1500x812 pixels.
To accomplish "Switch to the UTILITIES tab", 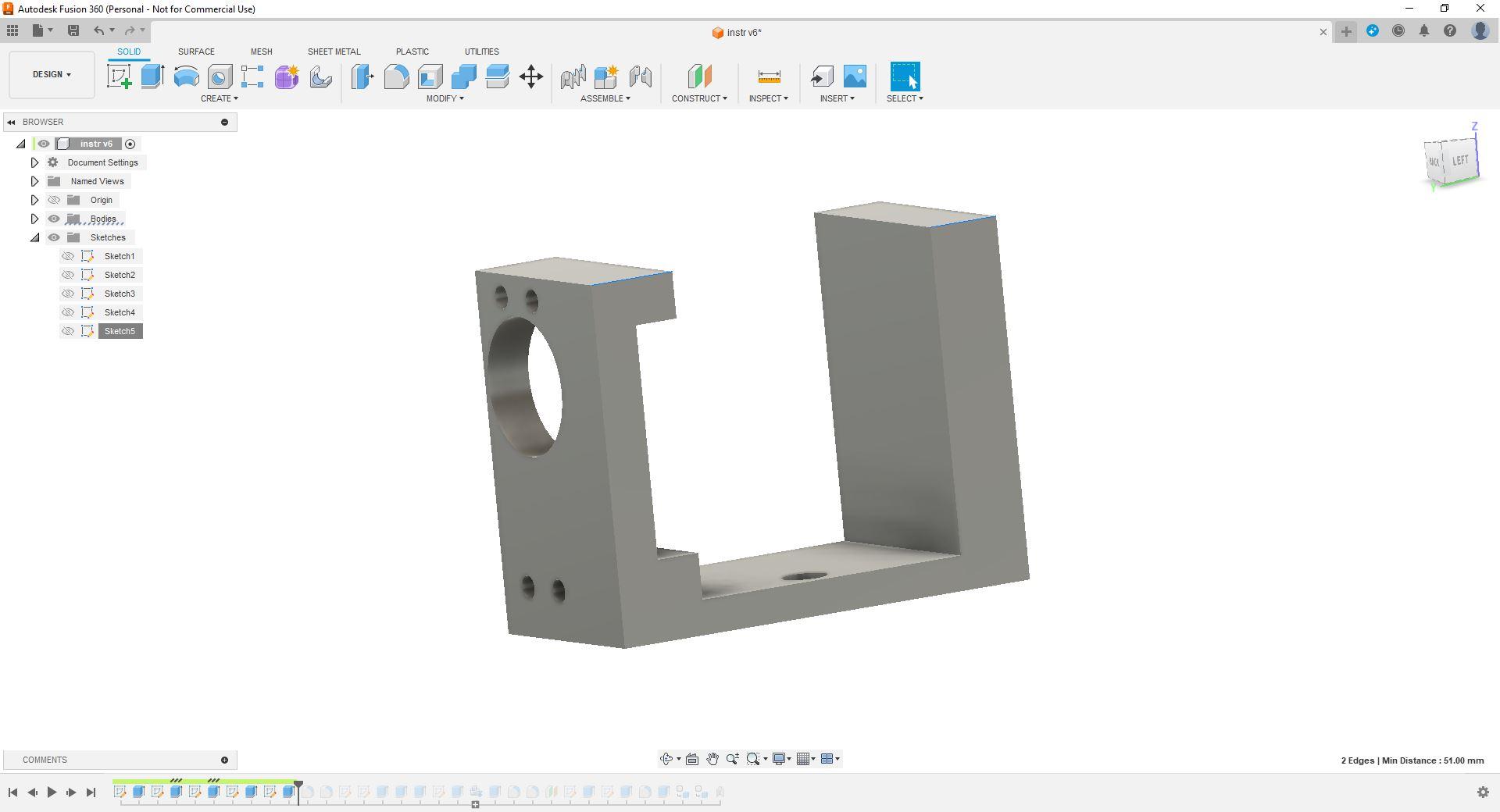I will click(x=482, y=52).
